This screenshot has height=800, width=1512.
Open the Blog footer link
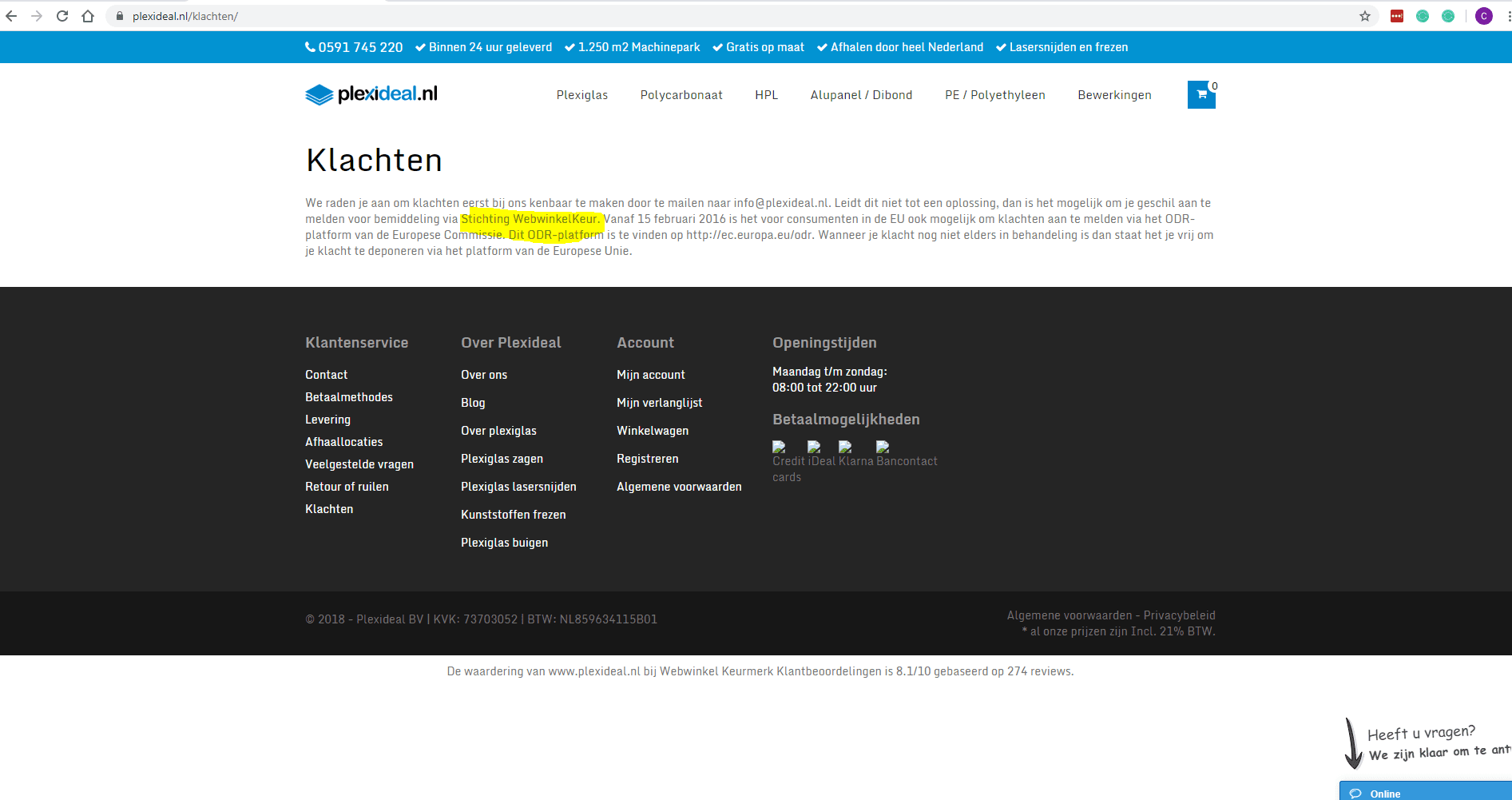coord(473,403)
